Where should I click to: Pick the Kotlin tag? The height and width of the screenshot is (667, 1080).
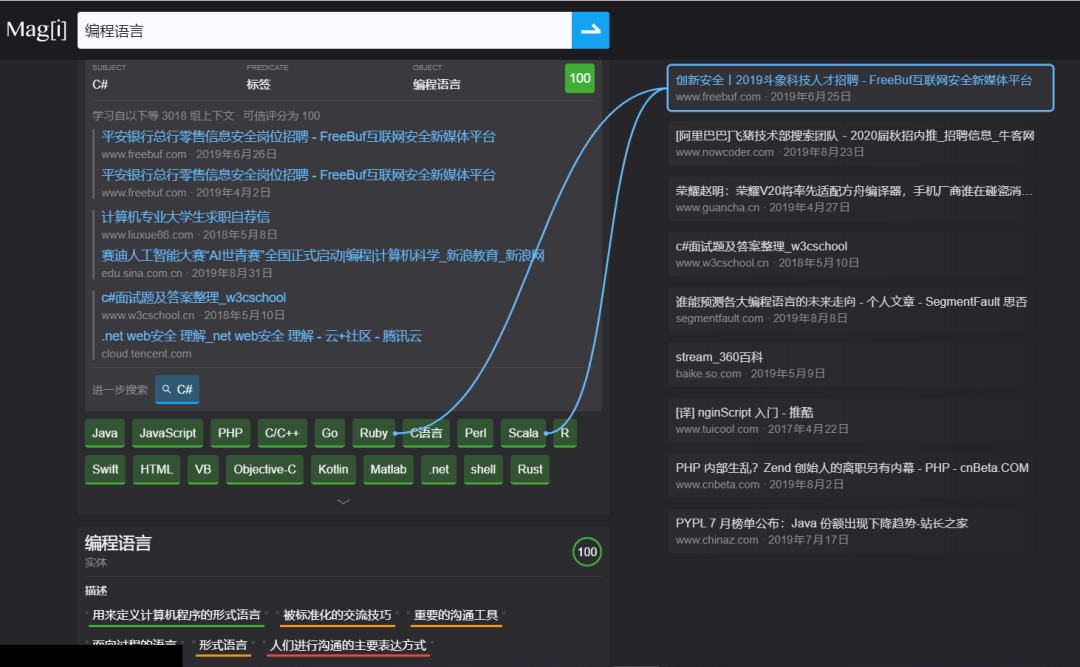(x=333, y=469)
